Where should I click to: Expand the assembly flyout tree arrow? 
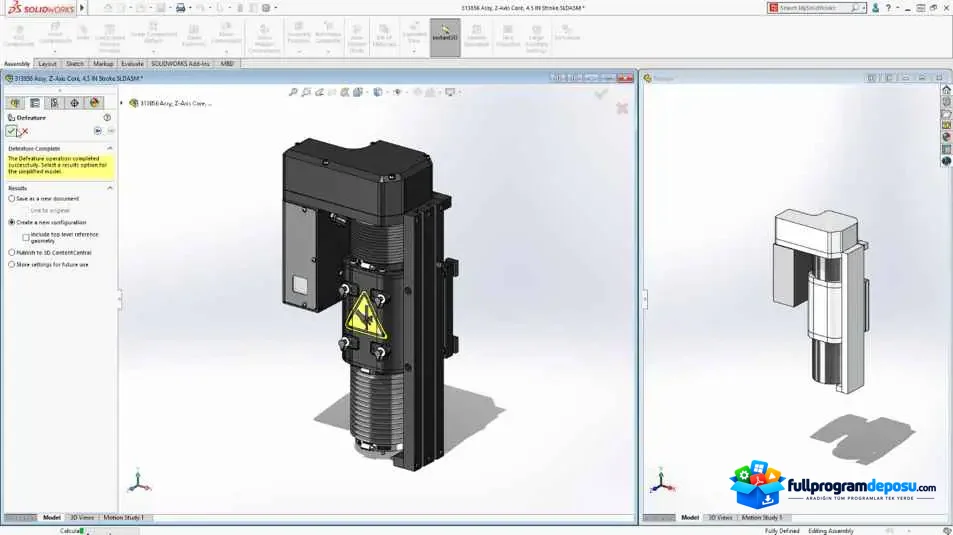[122, 103]
